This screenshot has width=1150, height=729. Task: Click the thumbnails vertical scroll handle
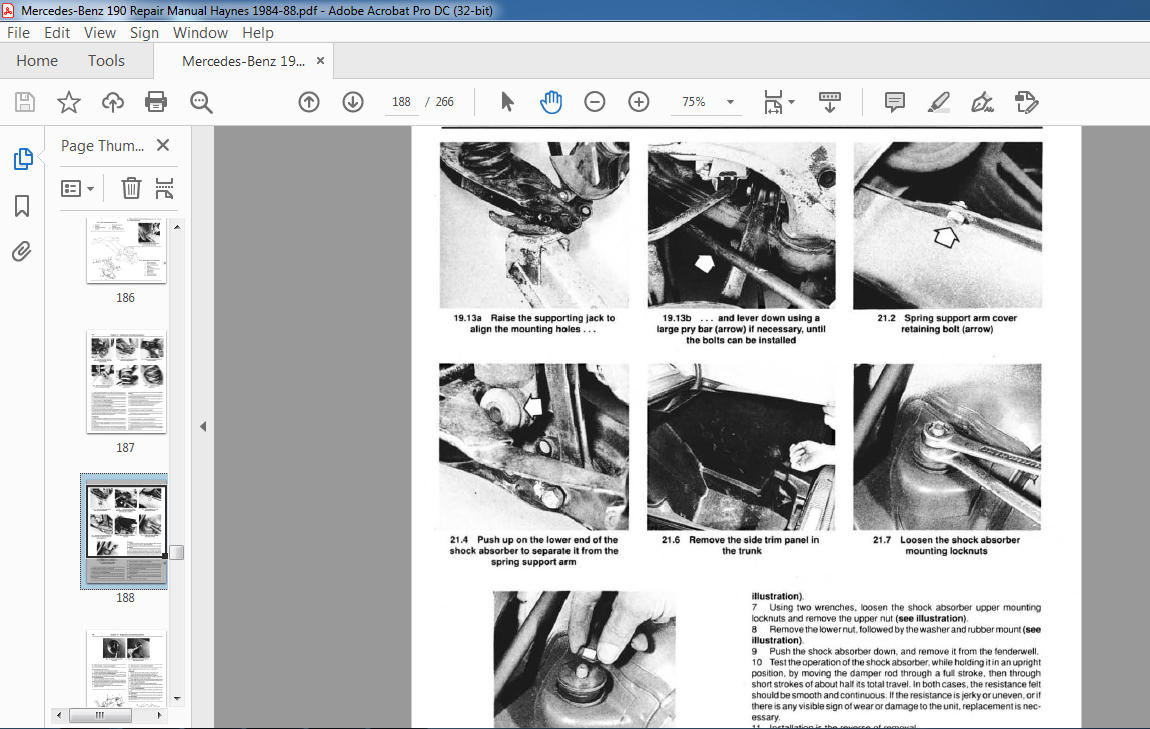[x=177, y=552]
